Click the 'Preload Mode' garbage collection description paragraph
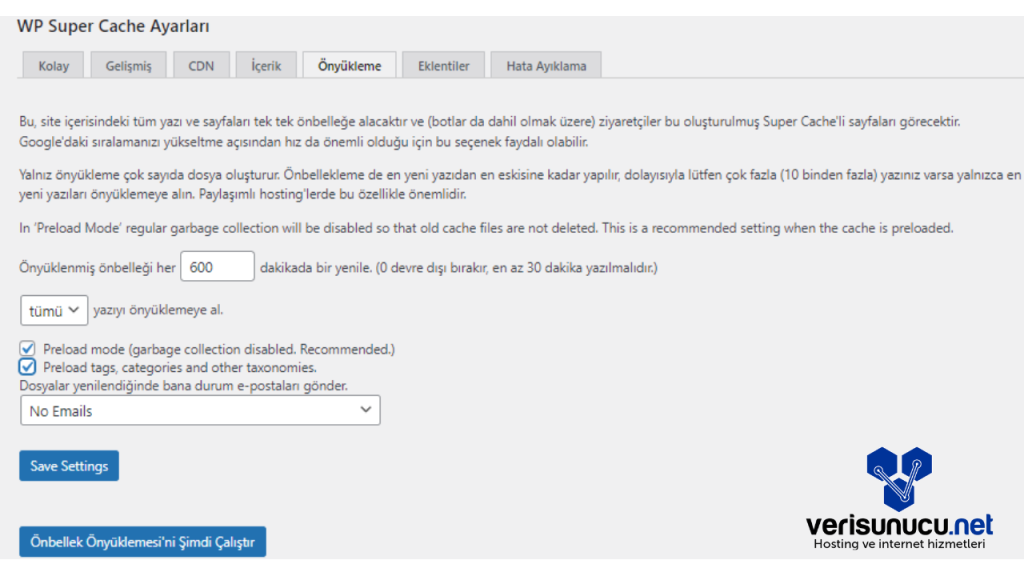The image size is (1024, 576). click(486, 228)
